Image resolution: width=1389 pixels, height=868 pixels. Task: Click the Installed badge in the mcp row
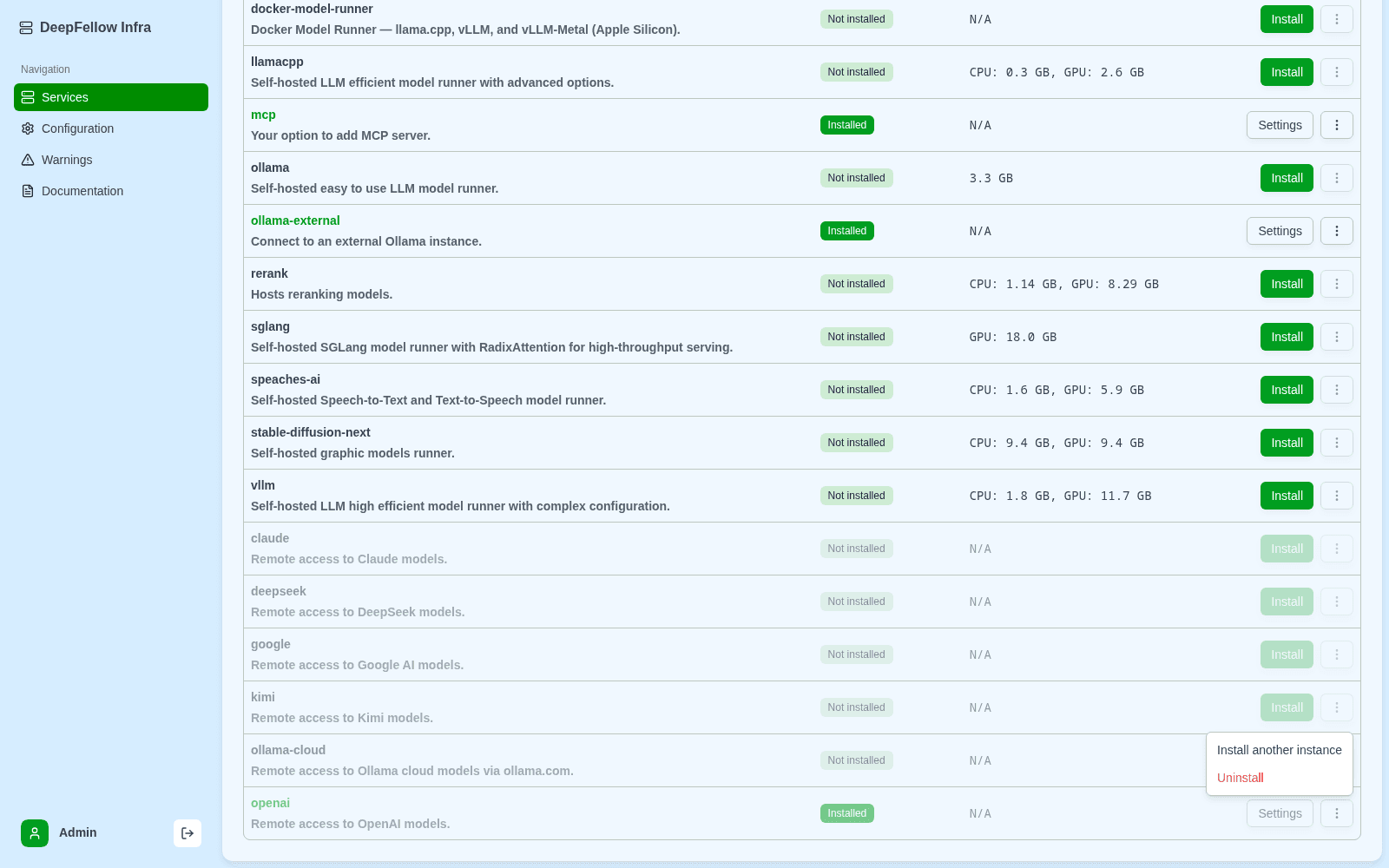pos(847,125)
